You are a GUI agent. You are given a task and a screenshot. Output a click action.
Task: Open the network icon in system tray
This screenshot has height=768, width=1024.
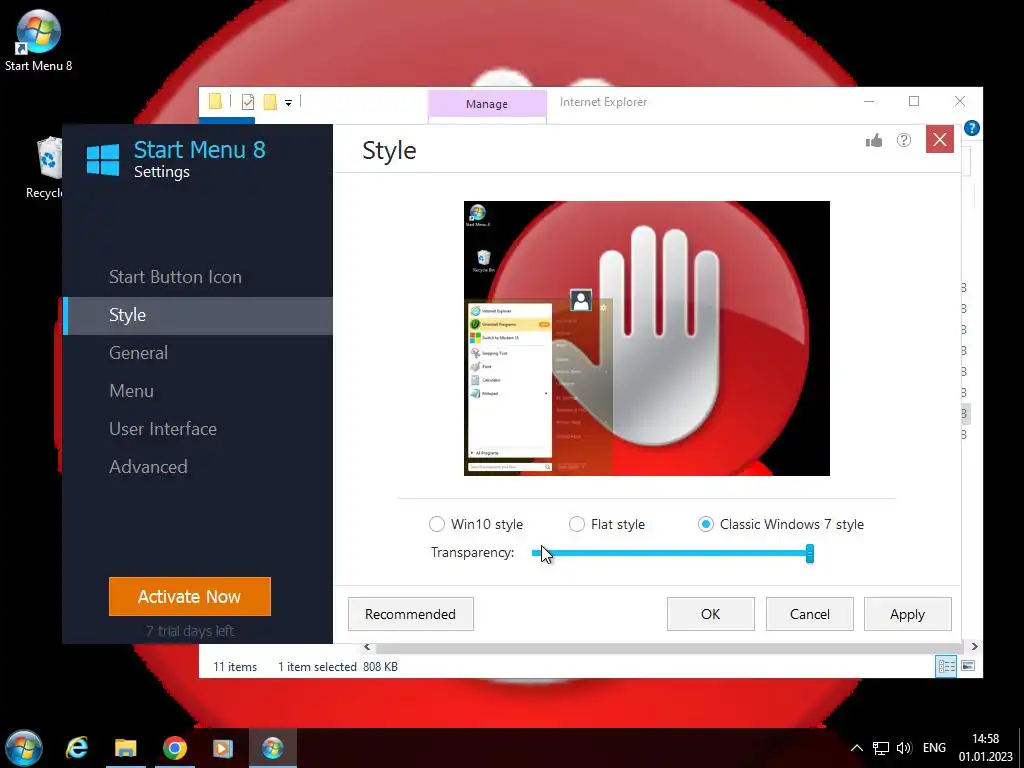pyautogui.click(x=881, y=748)
